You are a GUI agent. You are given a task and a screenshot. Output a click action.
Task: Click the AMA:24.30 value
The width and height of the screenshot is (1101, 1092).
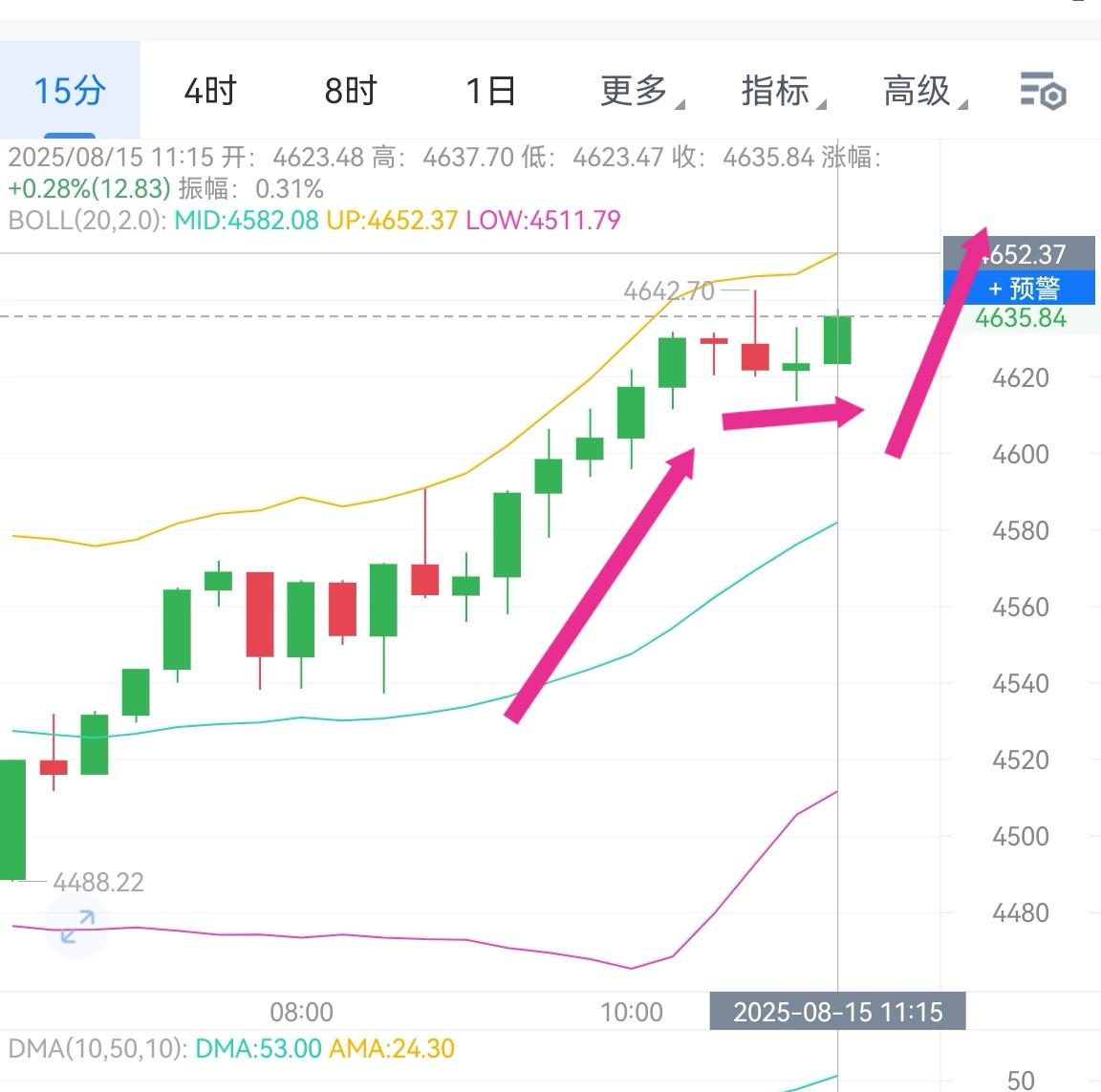click(x=392, y=1048)
